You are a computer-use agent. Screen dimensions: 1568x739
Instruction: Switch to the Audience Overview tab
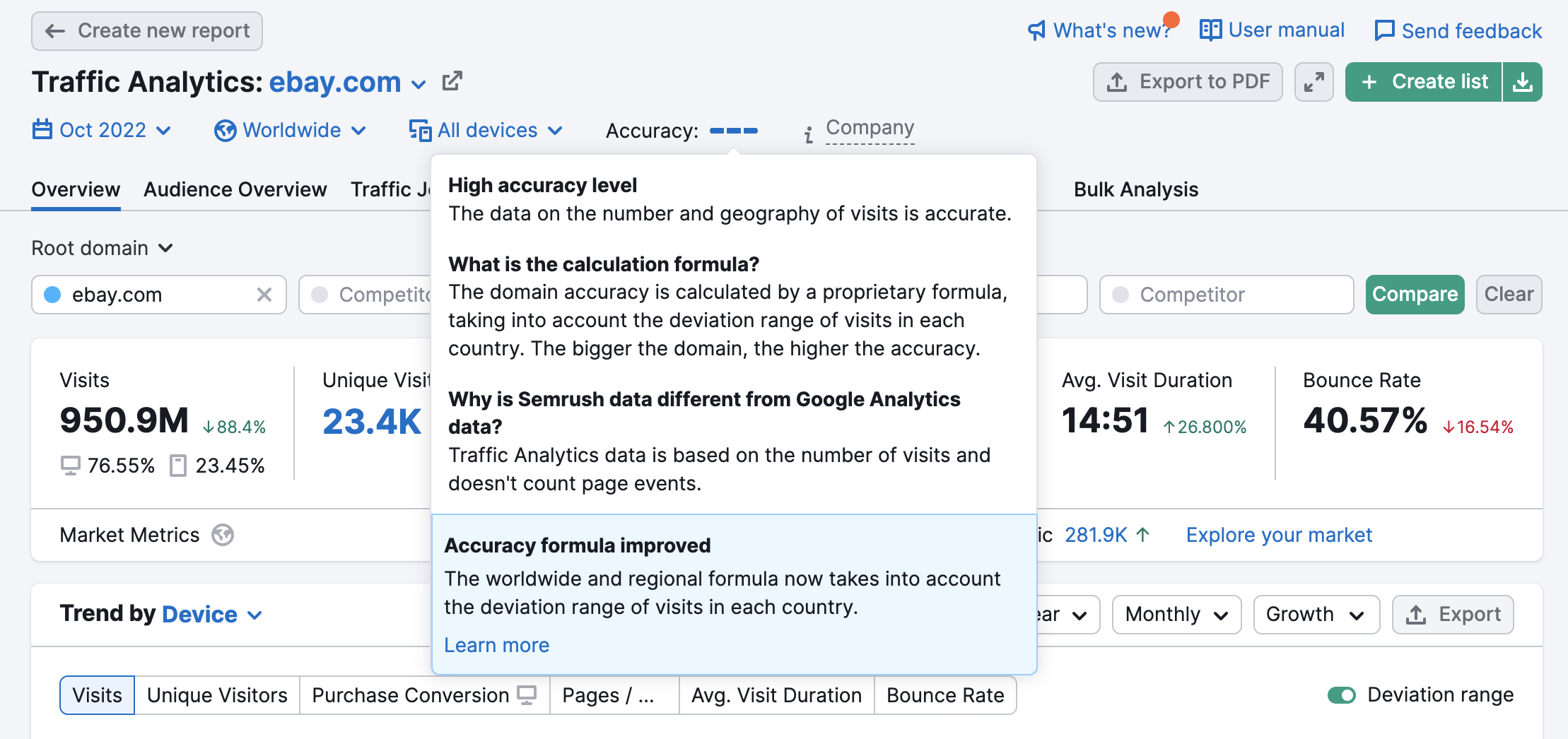[x=235, y=189]
